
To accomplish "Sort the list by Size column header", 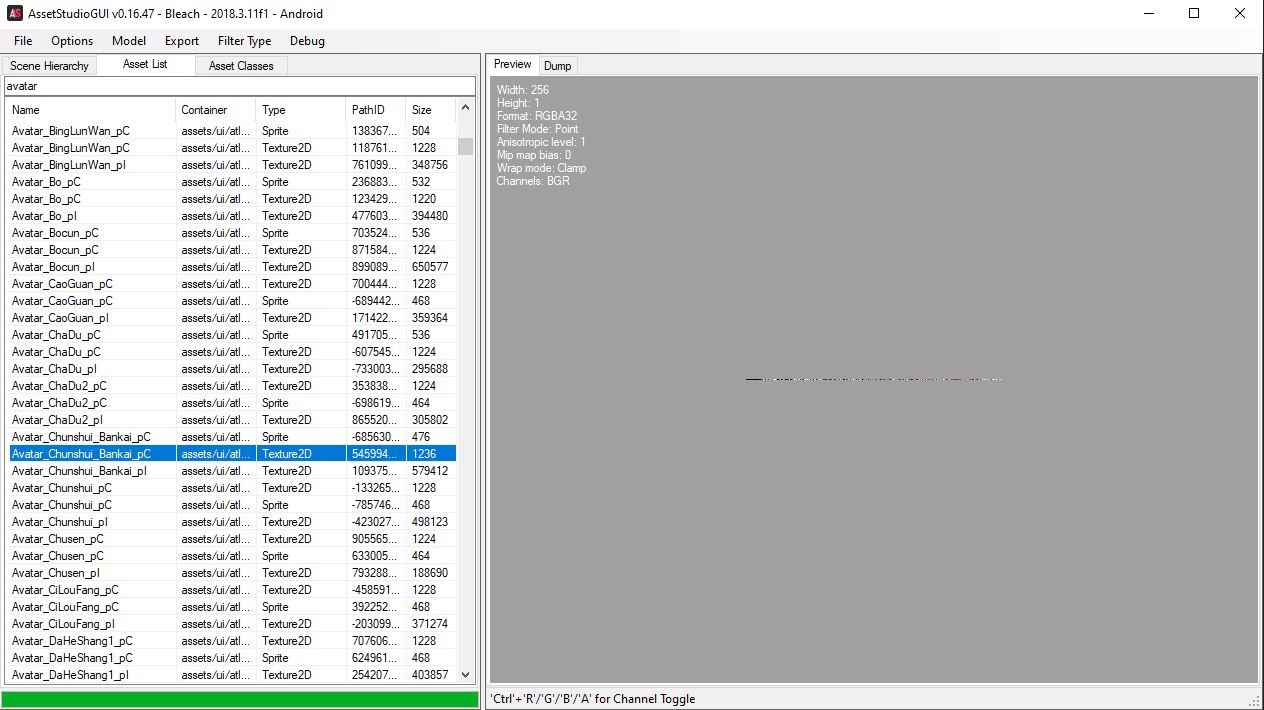I will [431, 110].
